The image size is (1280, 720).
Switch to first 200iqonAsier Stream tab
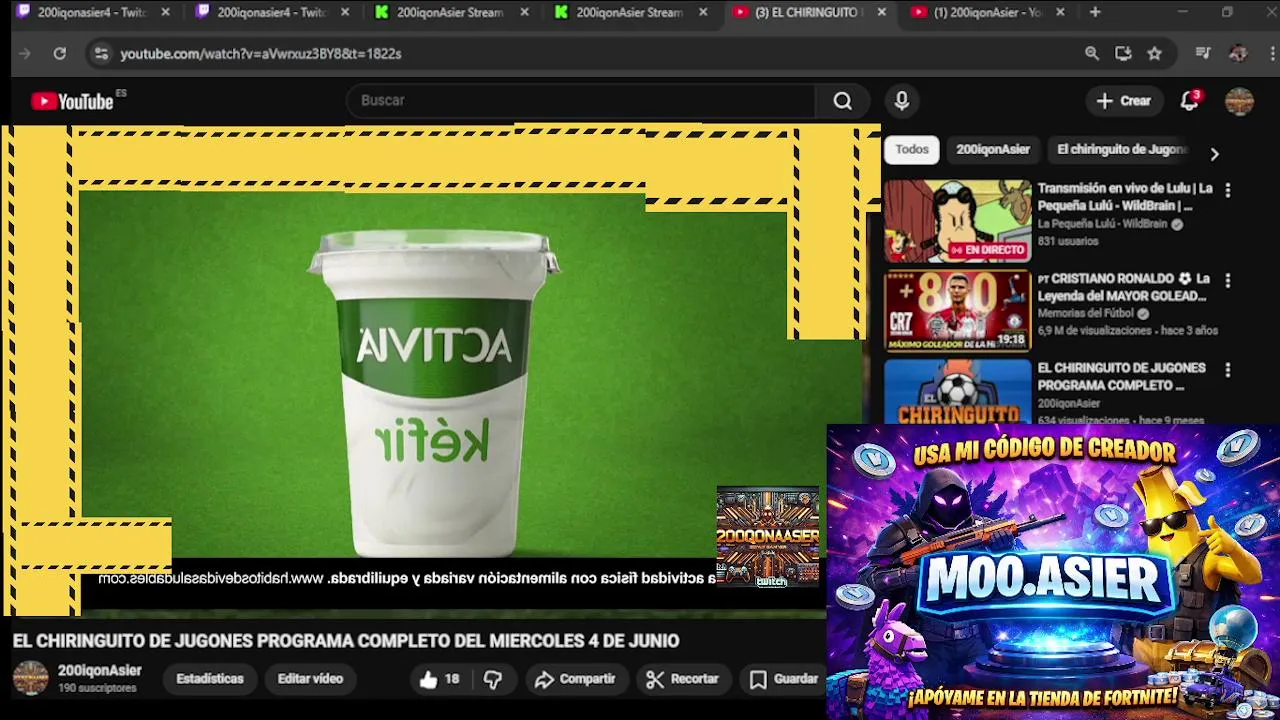(451, 12)
